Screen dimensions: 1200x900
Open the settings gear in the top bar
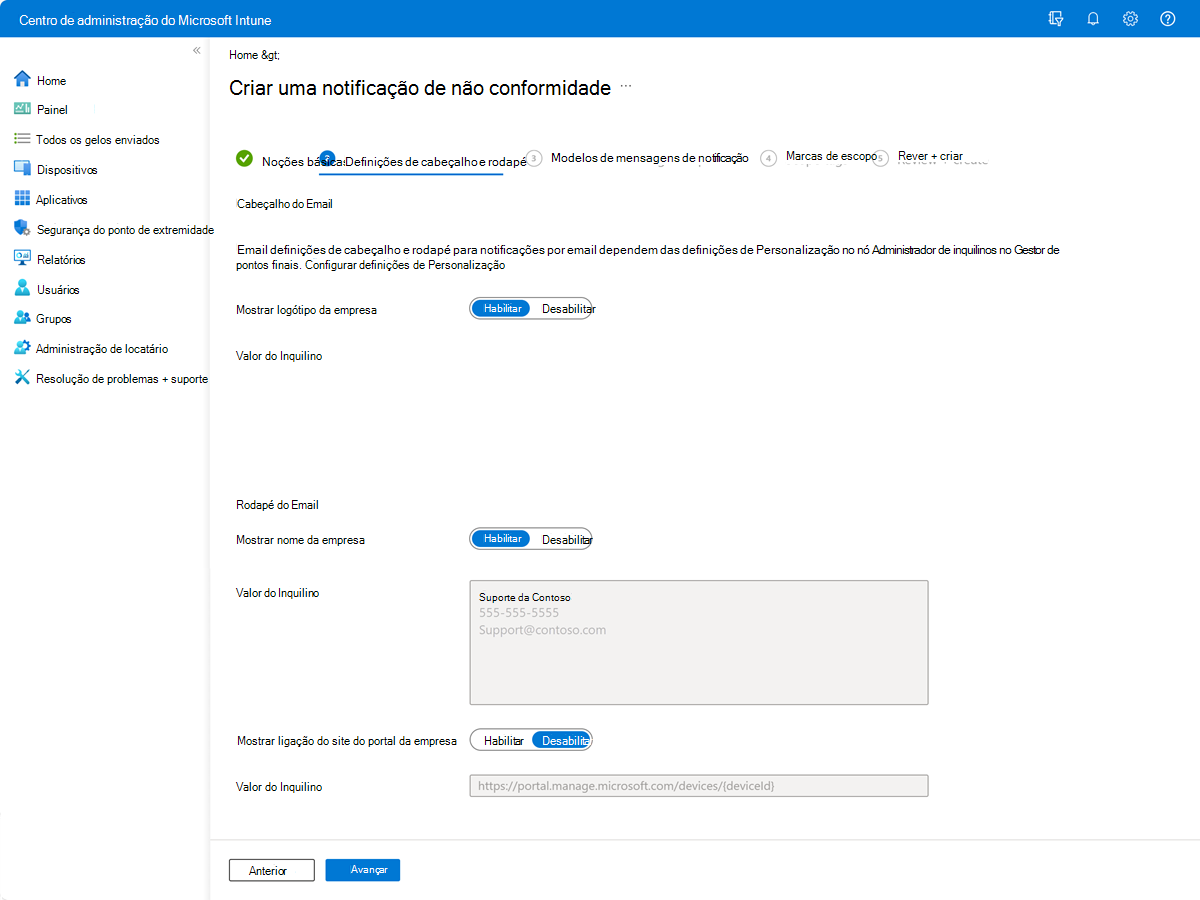1130,18
